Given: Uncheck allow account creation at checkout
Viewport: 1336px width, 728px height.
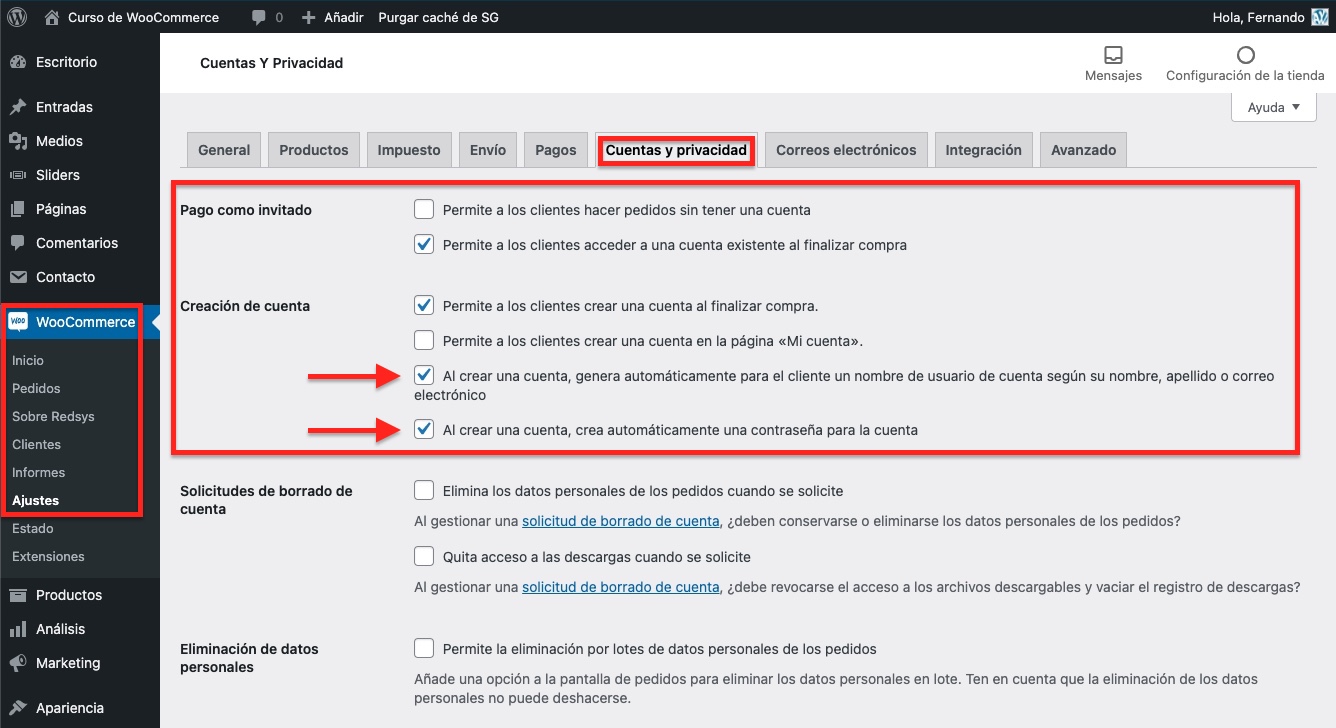Looking at the screenshot, I should (x=424, y=305).
